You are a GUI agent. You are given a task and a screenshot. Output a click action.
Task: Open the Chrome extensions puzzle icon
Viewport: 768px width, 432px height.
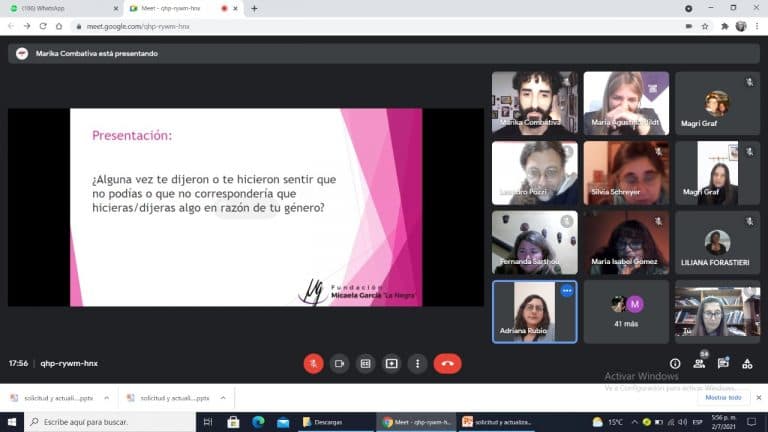[724, 26]
